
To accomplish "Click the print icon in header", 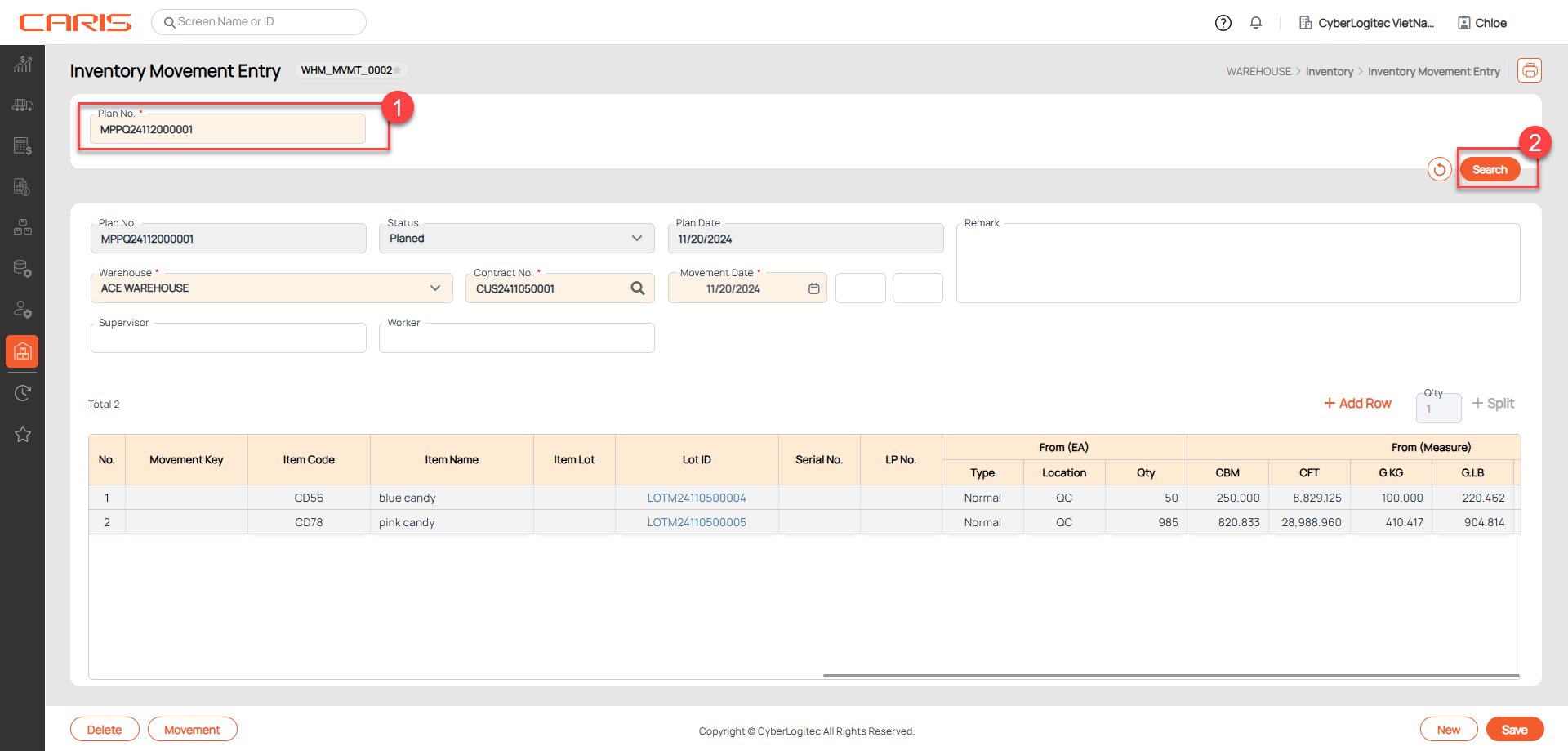I will [x=1529, y=71].
